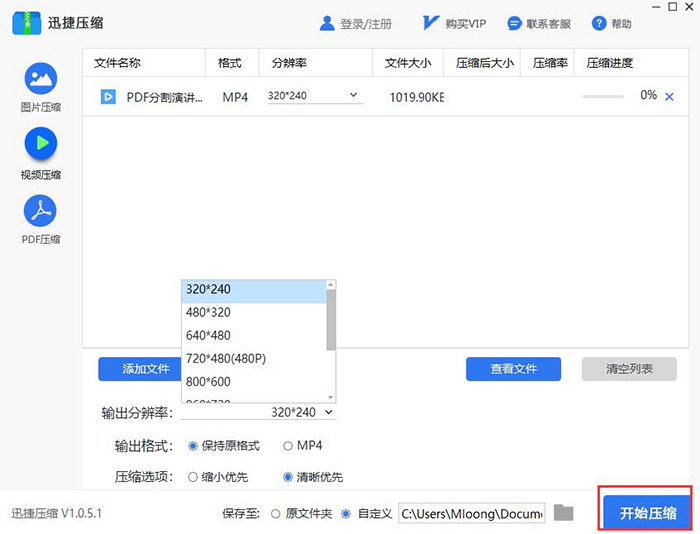Click the 0% progress value

648,95
